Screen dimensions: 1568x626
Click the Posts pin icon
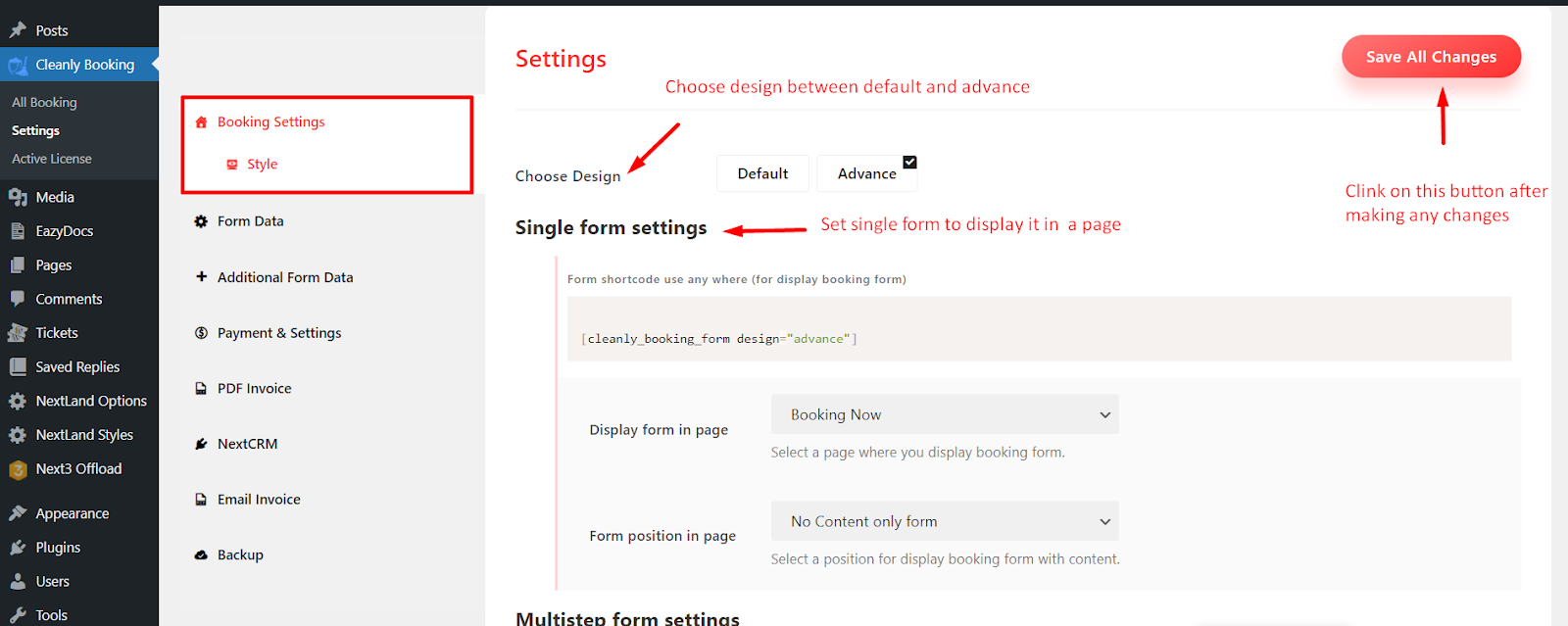tap(18, 30)
